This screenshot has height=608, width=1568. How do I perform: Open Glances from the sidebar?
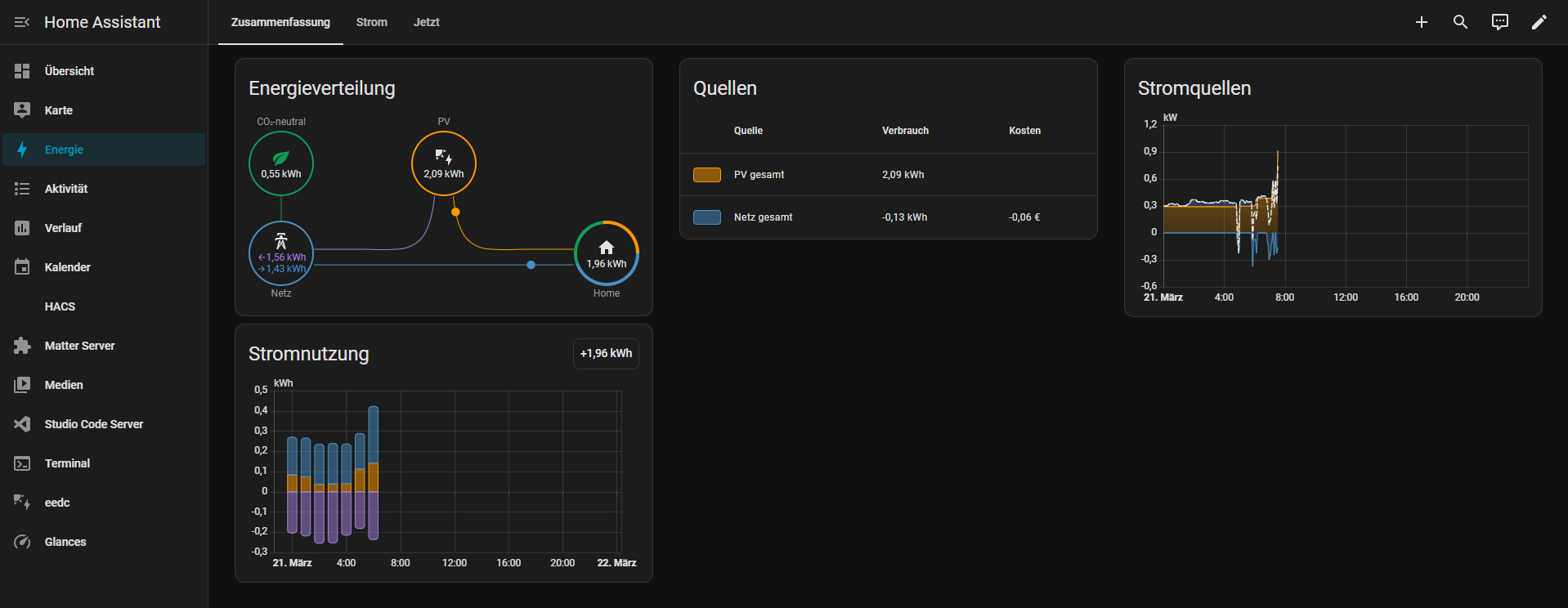click(65, 542)
